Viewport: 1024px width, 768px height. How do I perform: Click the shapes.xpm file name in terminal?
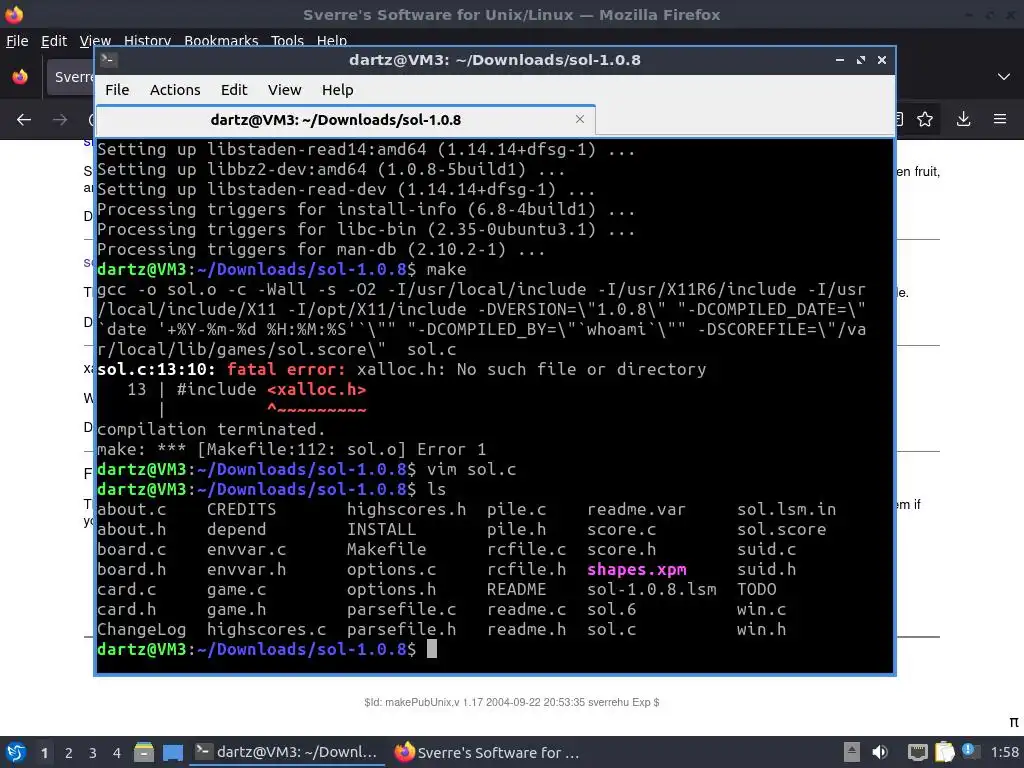click(x=637, y=569)
